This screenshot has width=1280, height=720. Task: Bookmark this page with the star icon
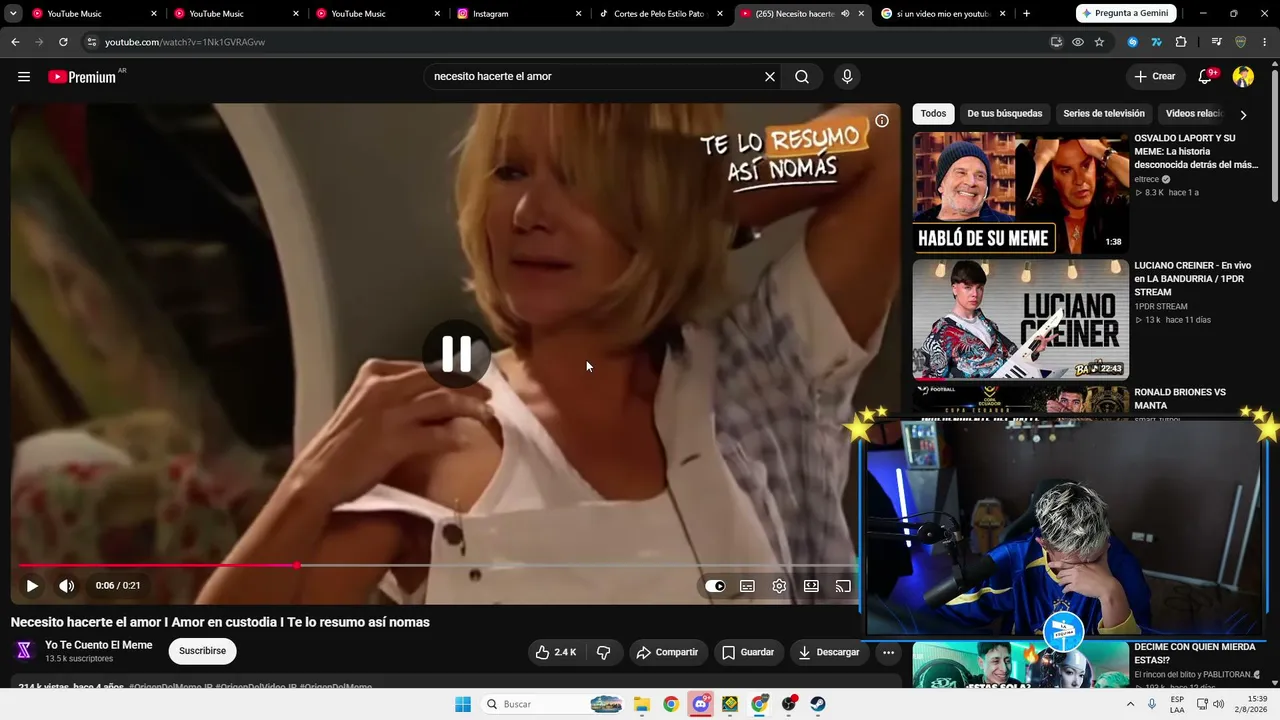point(1099,42)
